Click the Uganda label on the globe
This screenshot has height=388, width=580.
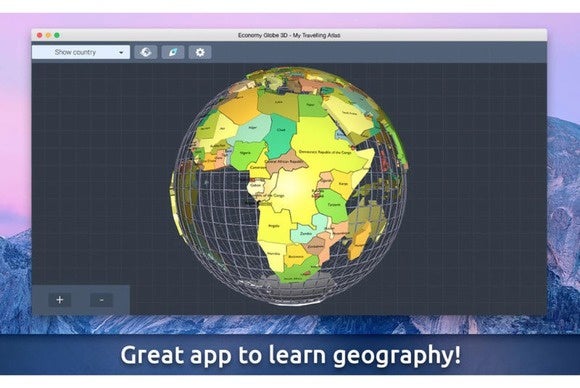click(x=327, y=181)
